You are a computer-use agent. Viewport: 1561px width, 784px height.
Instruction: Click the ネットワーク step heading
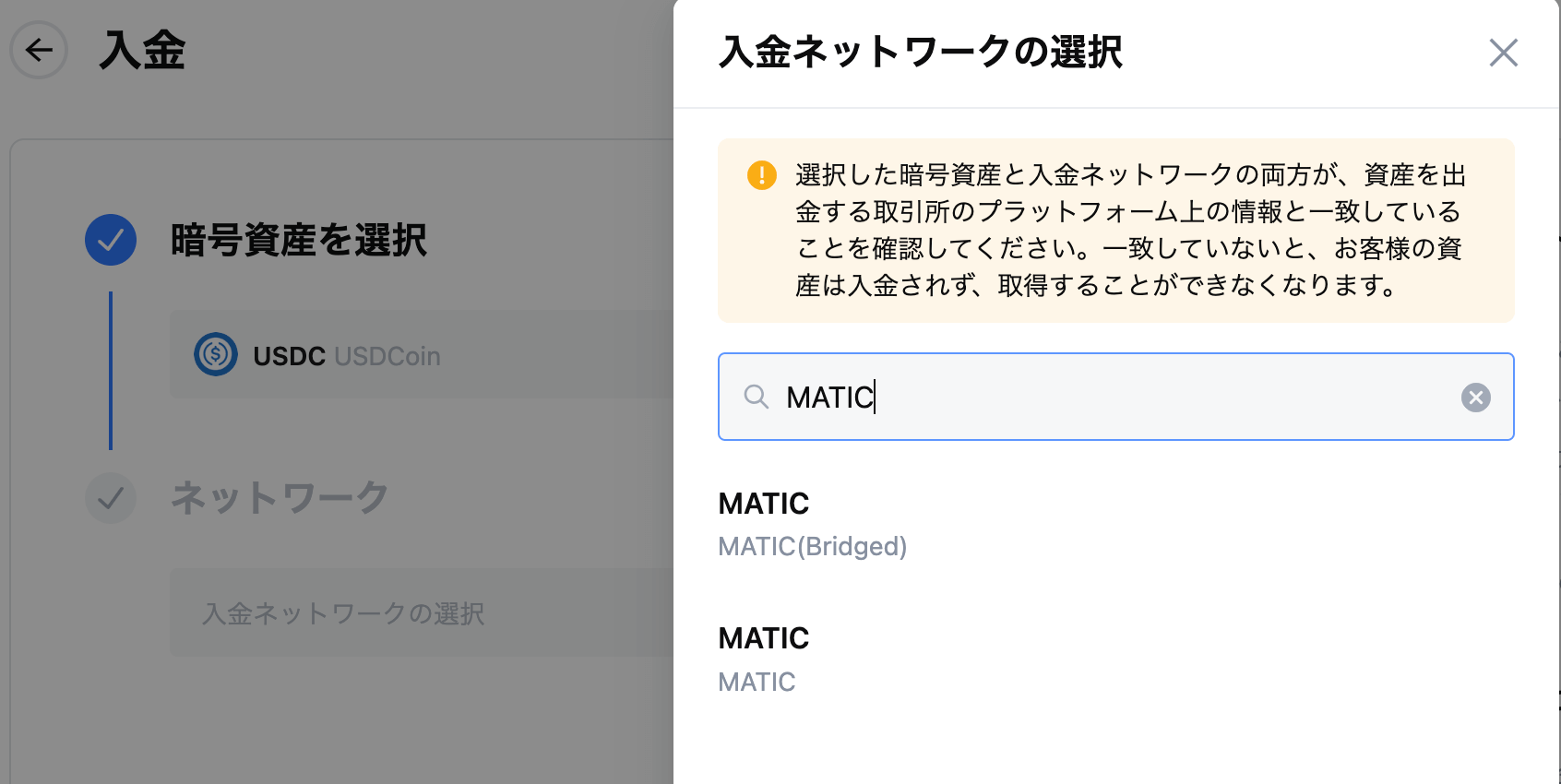point(280,498)
